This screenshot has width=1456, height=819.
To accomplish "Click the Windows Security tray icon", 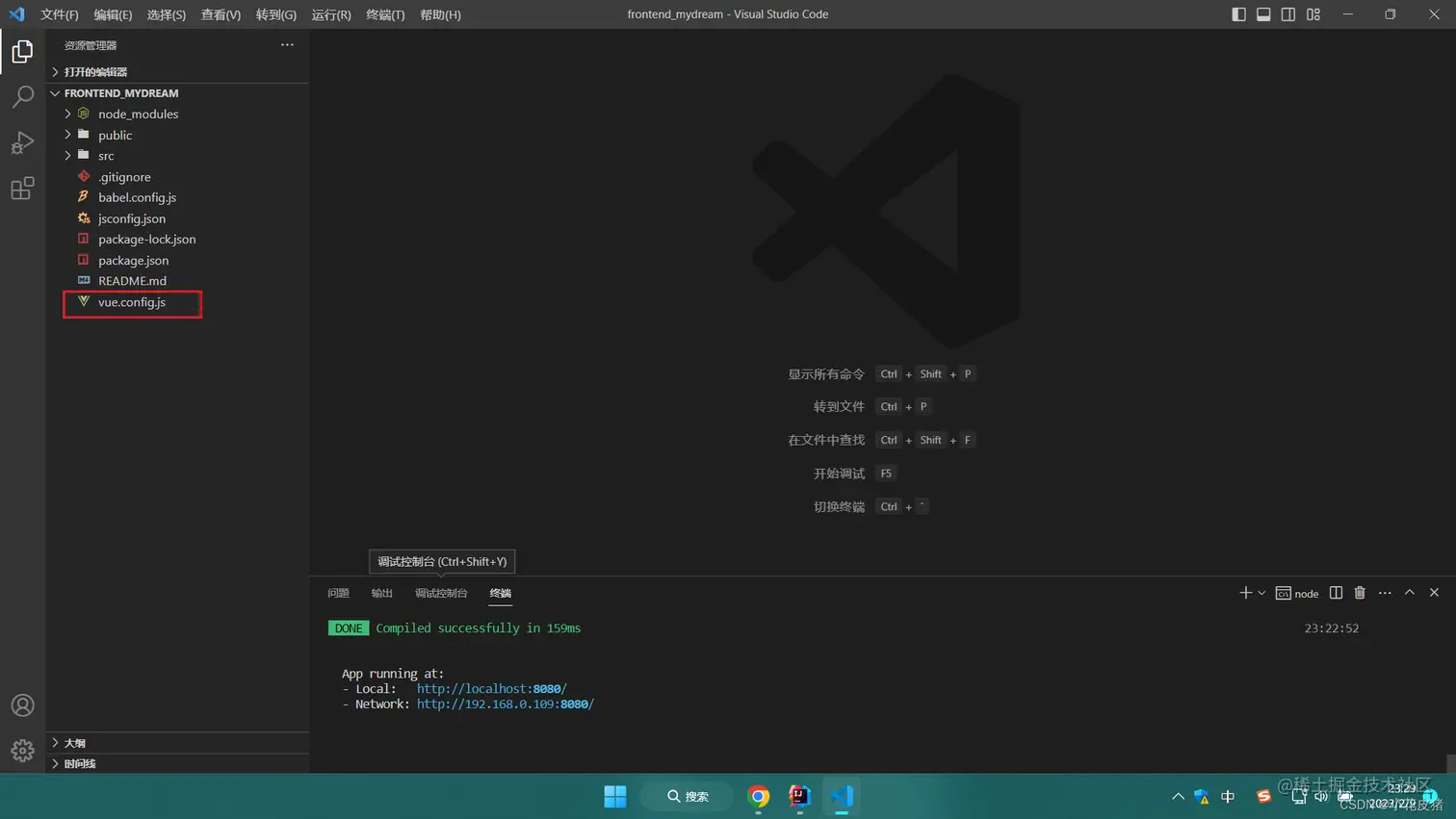I will pyautogui.click(x=1202, y=796).
